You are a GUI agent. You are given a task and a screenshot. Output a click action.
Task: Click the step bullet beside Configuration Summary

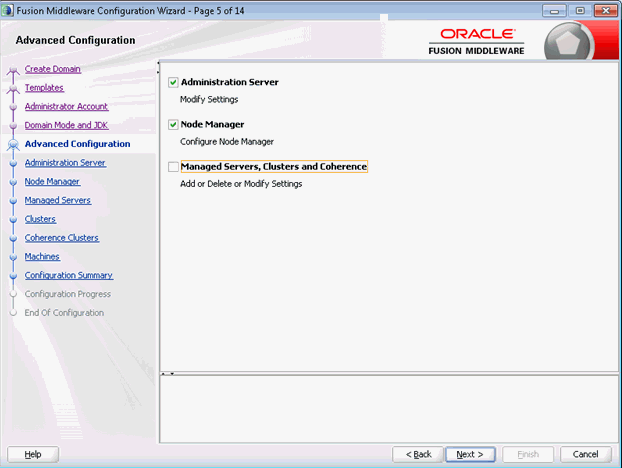[x=13, y=276]
